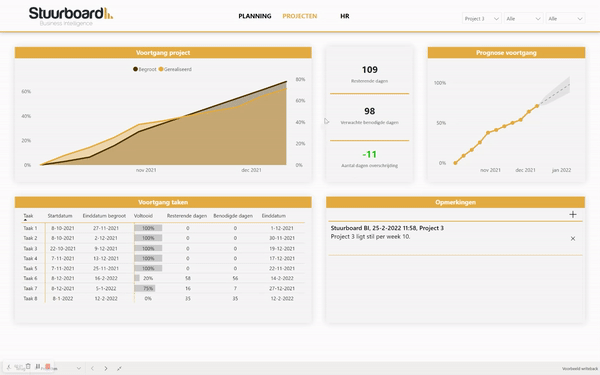Go to previous report page arrow
Image resolution: width=600 pixels, height=375 pixels.
coord(92,368)
